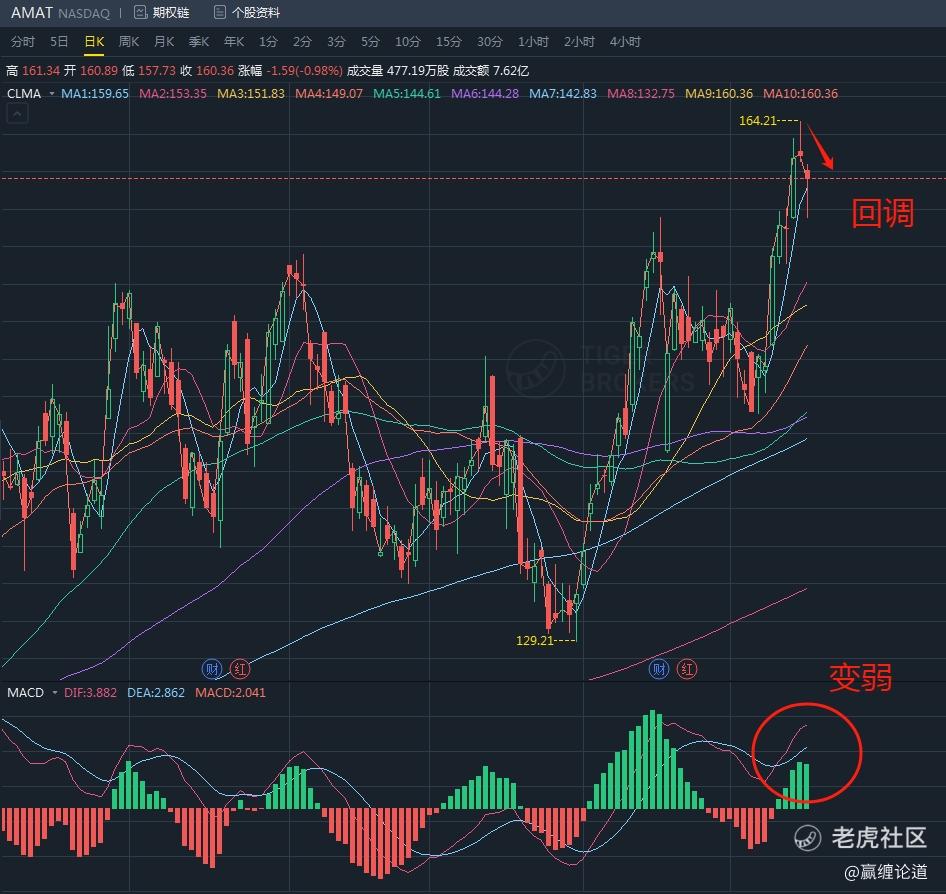Switch to the 5分 minute chart
The image size is (946, 894).
[x=370, y=42]
